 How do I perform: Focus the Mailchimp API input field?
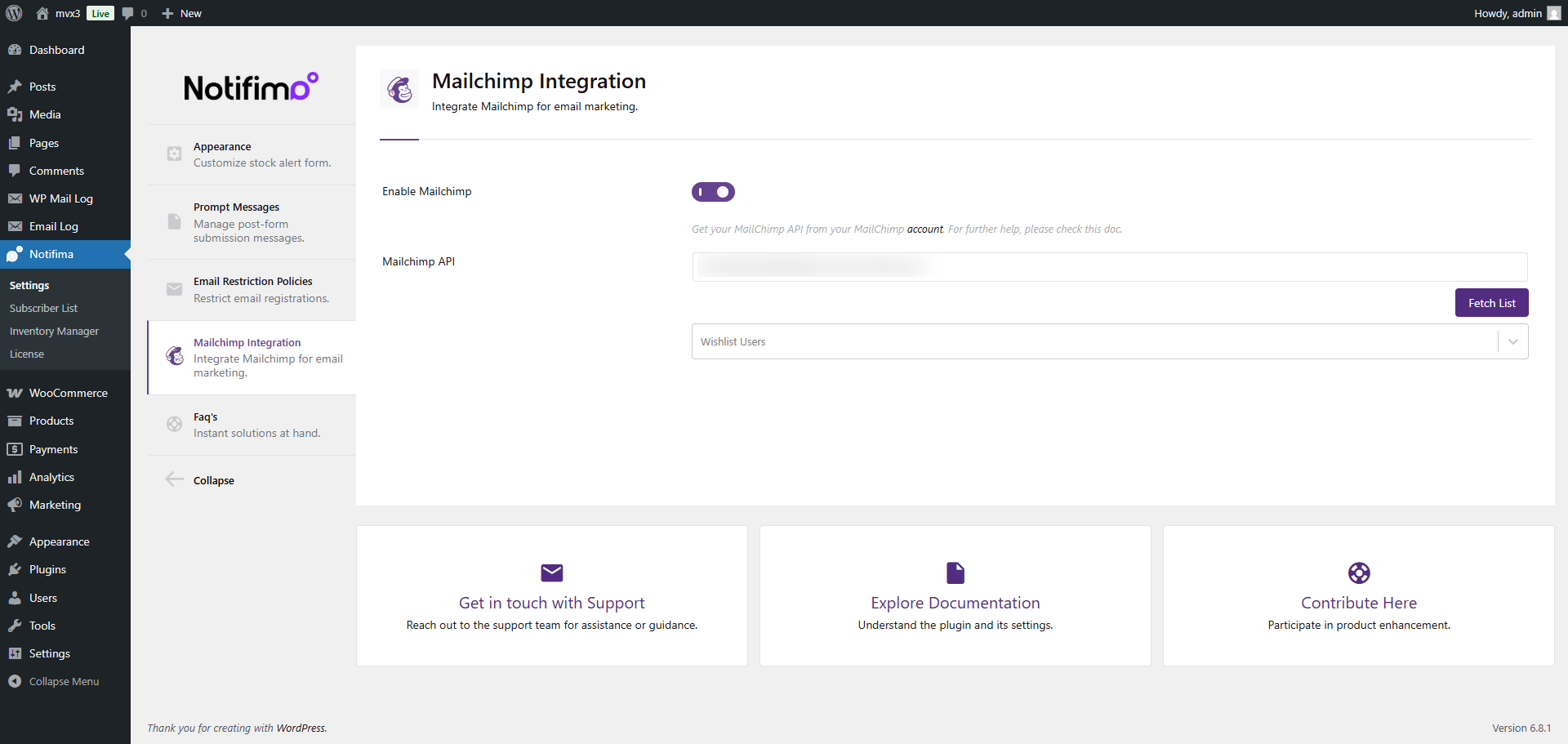[1110, 267]
